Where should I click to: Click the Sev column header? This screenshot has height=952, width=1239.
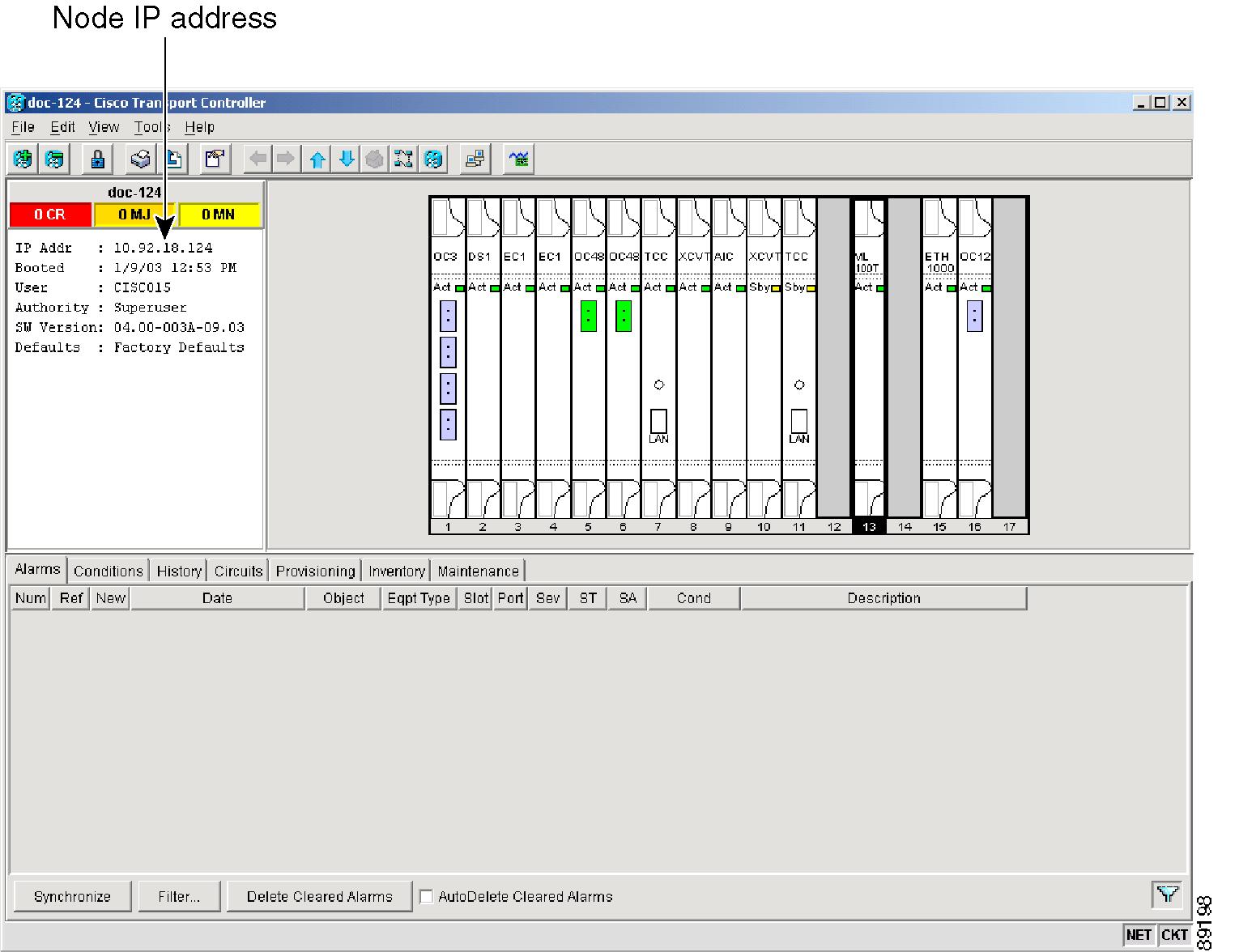(x=547, y=598)
